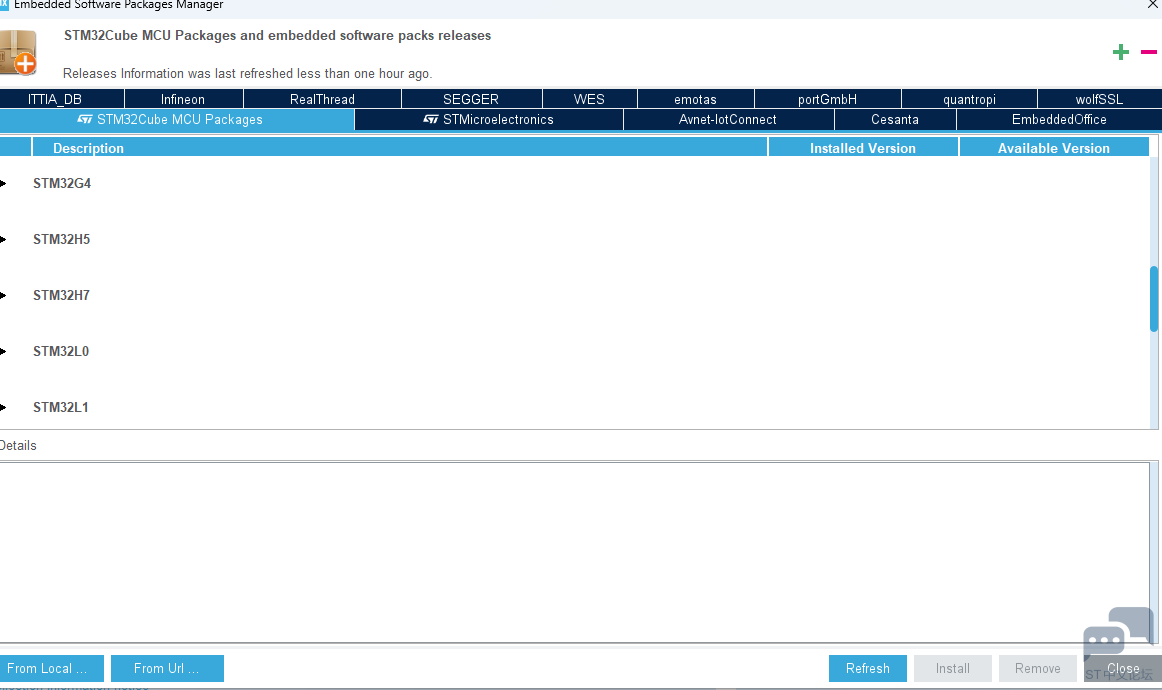Refresh the package releases list
The width and height of the screenshot is (1162, 690).
[868, 669]
